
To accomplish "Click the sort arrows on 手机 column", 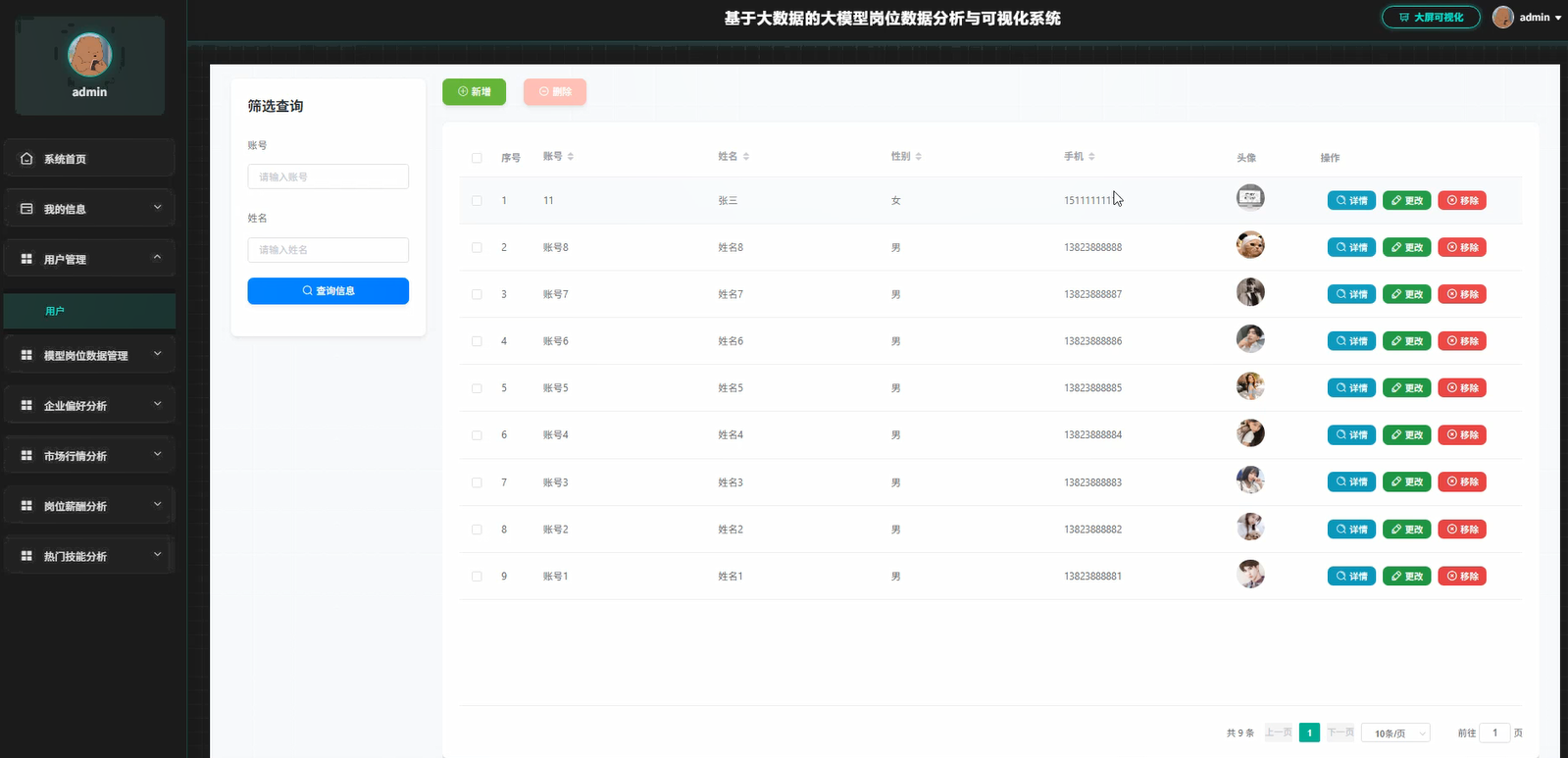I will coord(1091,157).
